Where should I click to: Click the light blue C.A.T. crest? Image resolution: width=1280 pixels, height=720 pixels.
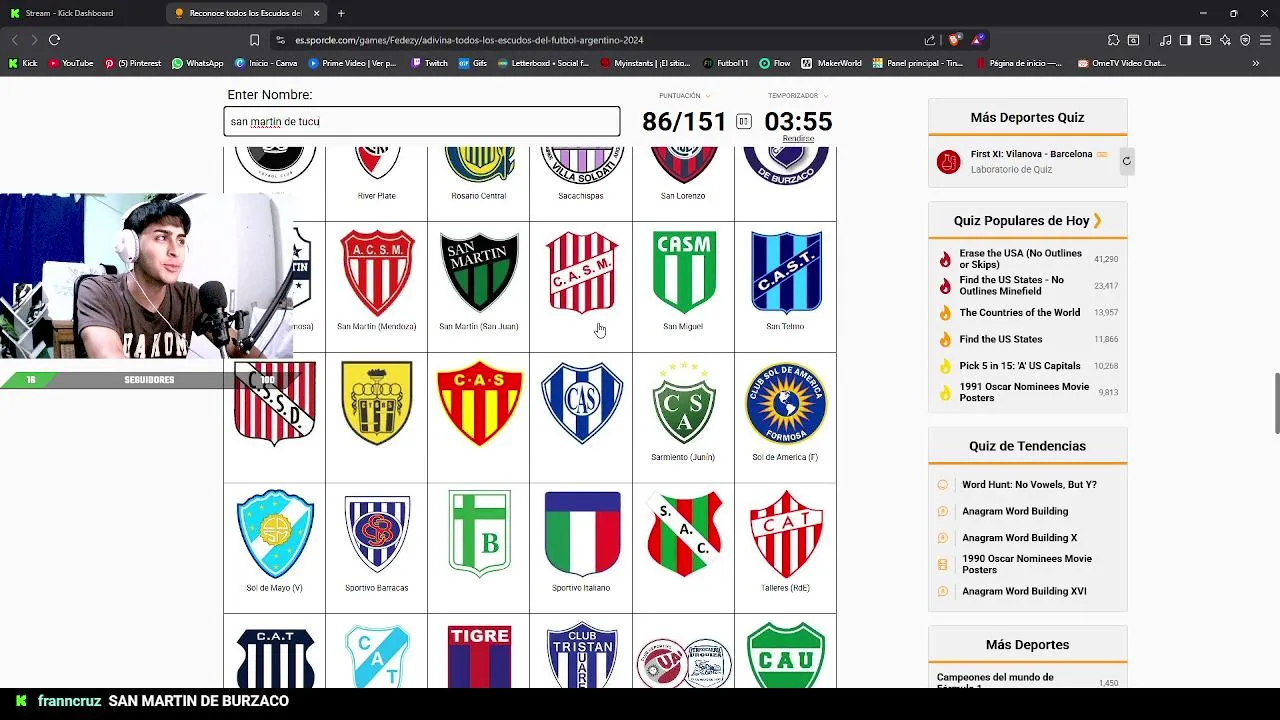tap(377, 656)
